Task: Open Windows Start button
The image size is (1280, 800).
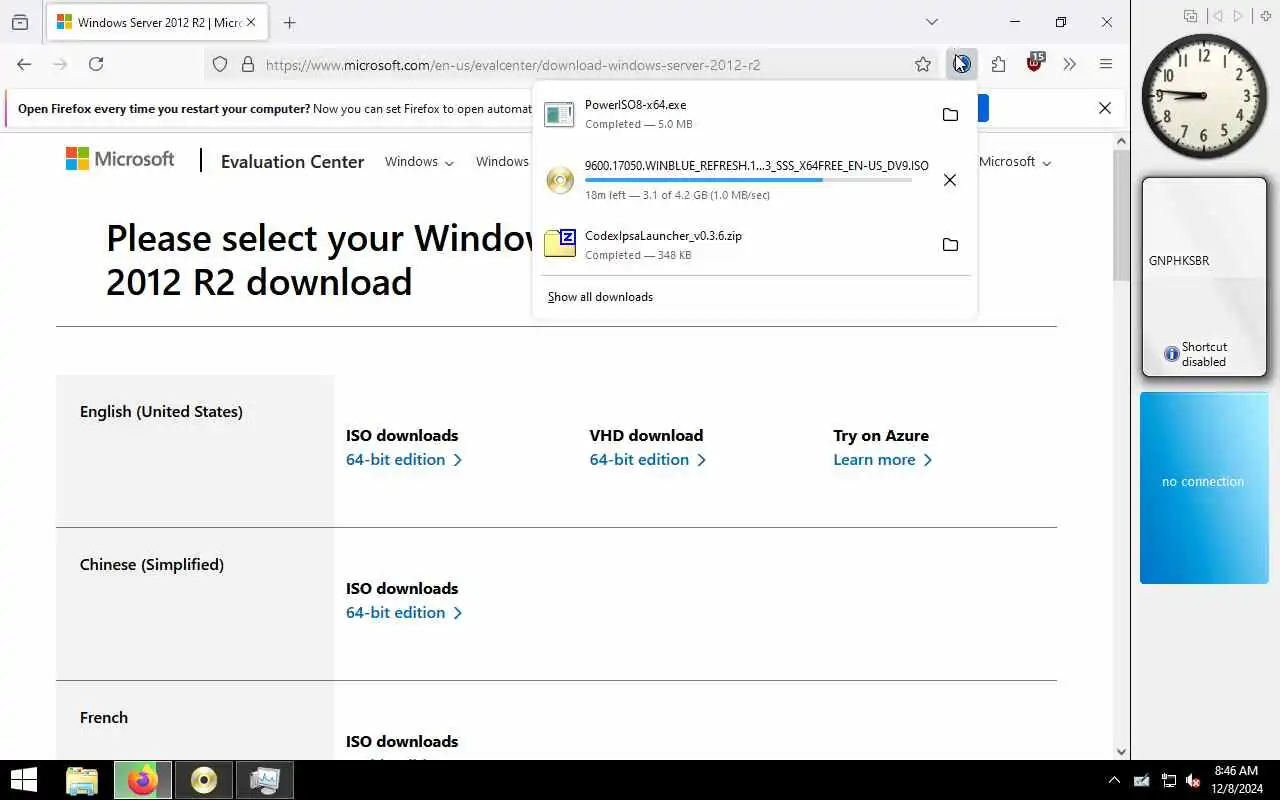Action: pyautogui.click(x=23, y=780)
